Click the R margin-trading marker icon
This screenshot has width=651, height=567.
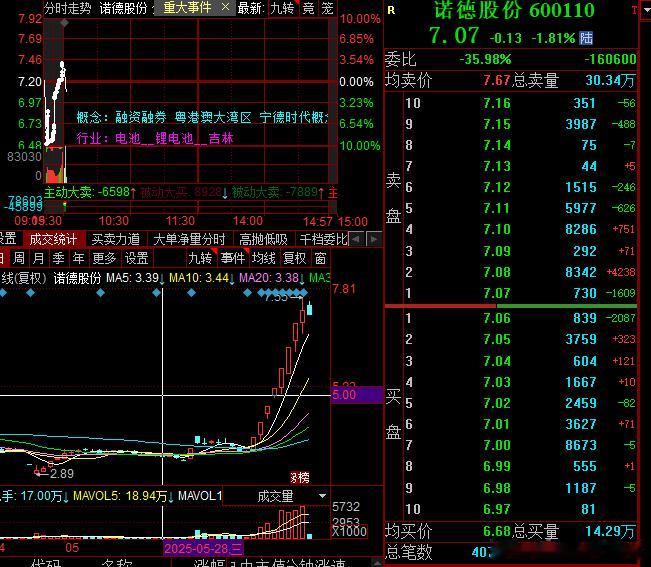(x=391, y=10)
